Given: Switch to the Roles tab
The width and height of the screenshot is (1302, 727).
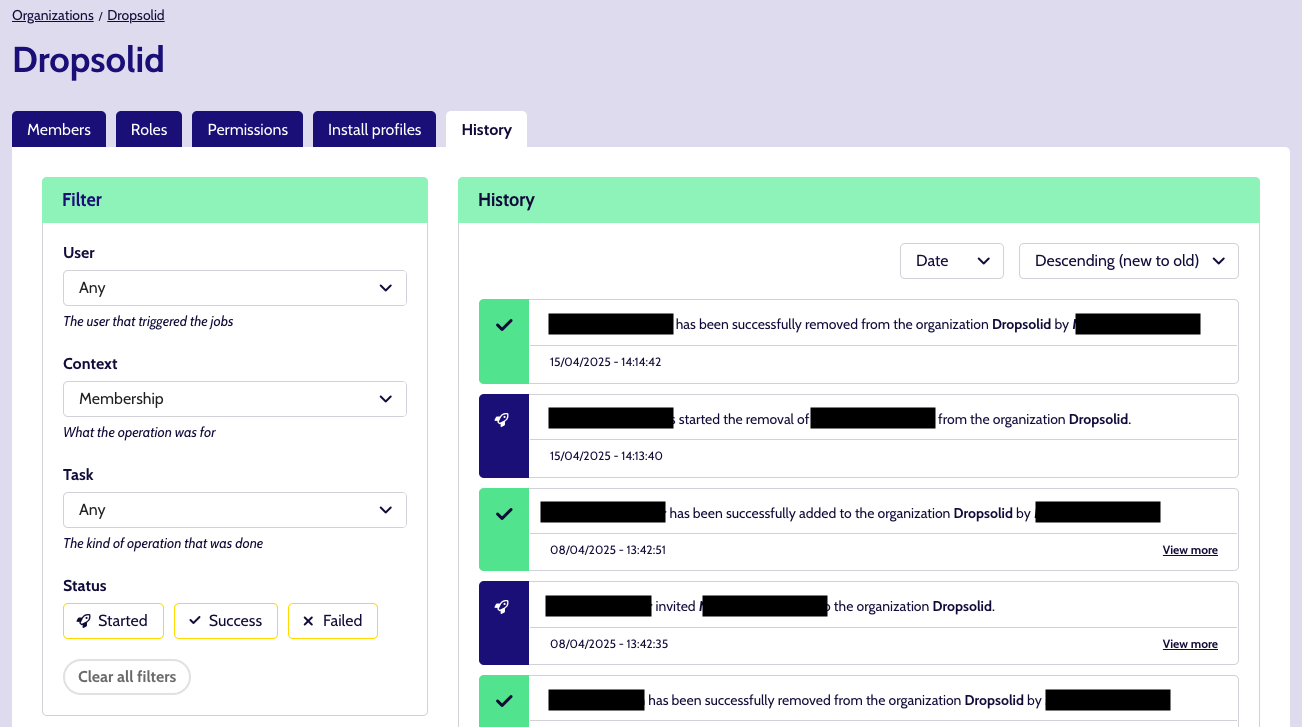Looking at the screenshot, I should (x=149, y=129).
